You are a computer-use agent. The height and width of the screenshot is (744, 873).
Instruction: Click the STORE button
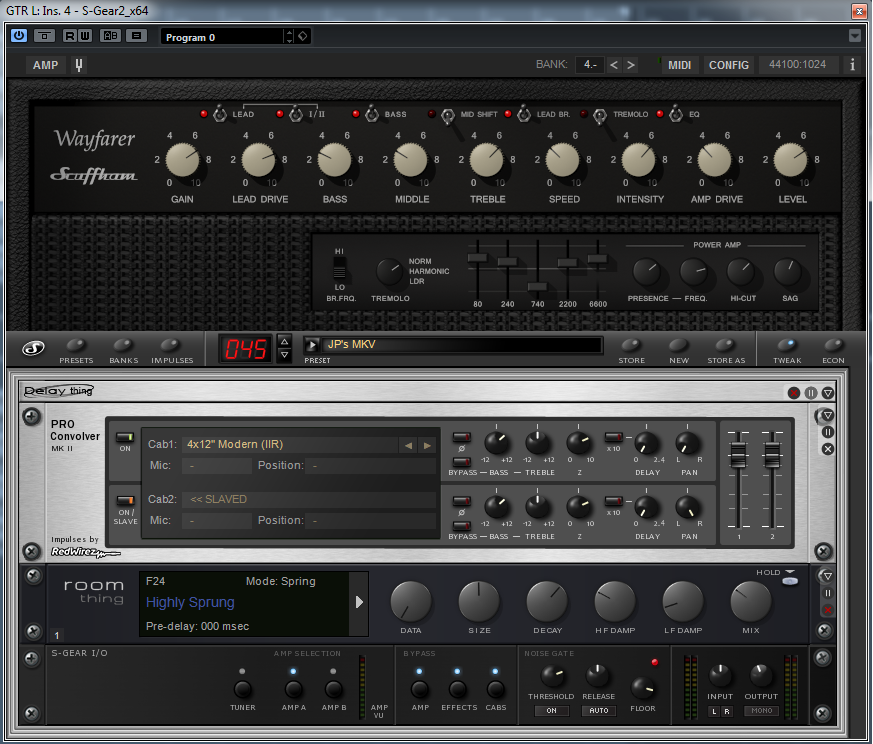[x=631, y=345]
